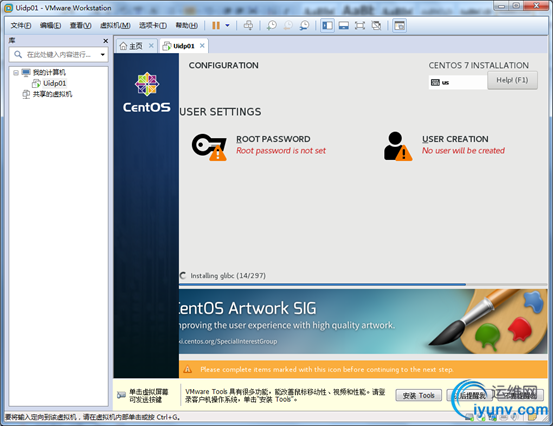Screen dimensions: 554x426
Task: Click the send Ctrl+Alt+Del toolbar icon
Action: 248,25
